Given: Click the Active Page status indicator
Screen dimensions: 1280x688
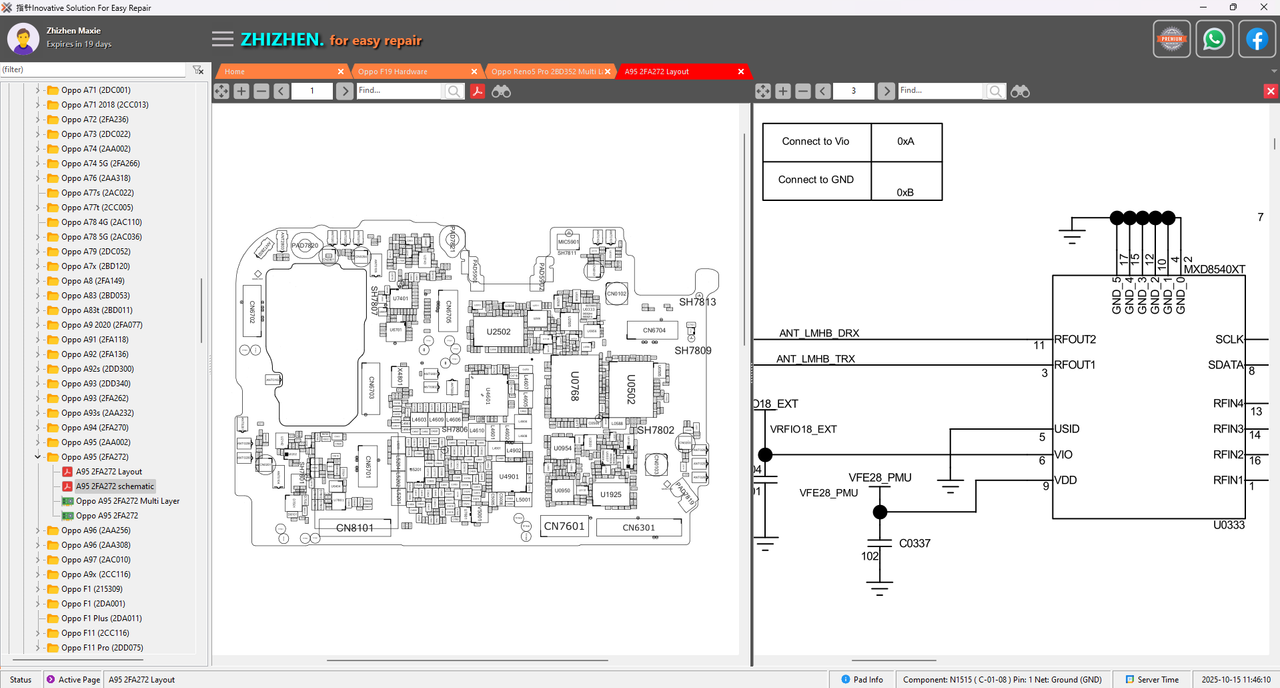Looking at the screenshot, I should tap(73, 680).
